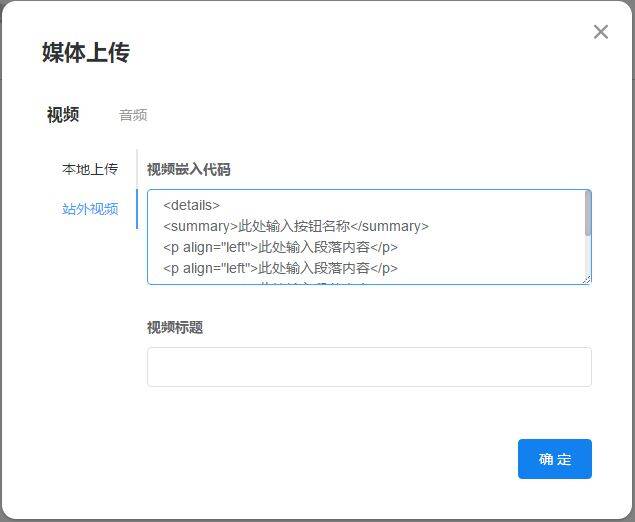
Task: Click the scrollbar track below the thumb
Action: pyautogui.click(x=587, y=255)
